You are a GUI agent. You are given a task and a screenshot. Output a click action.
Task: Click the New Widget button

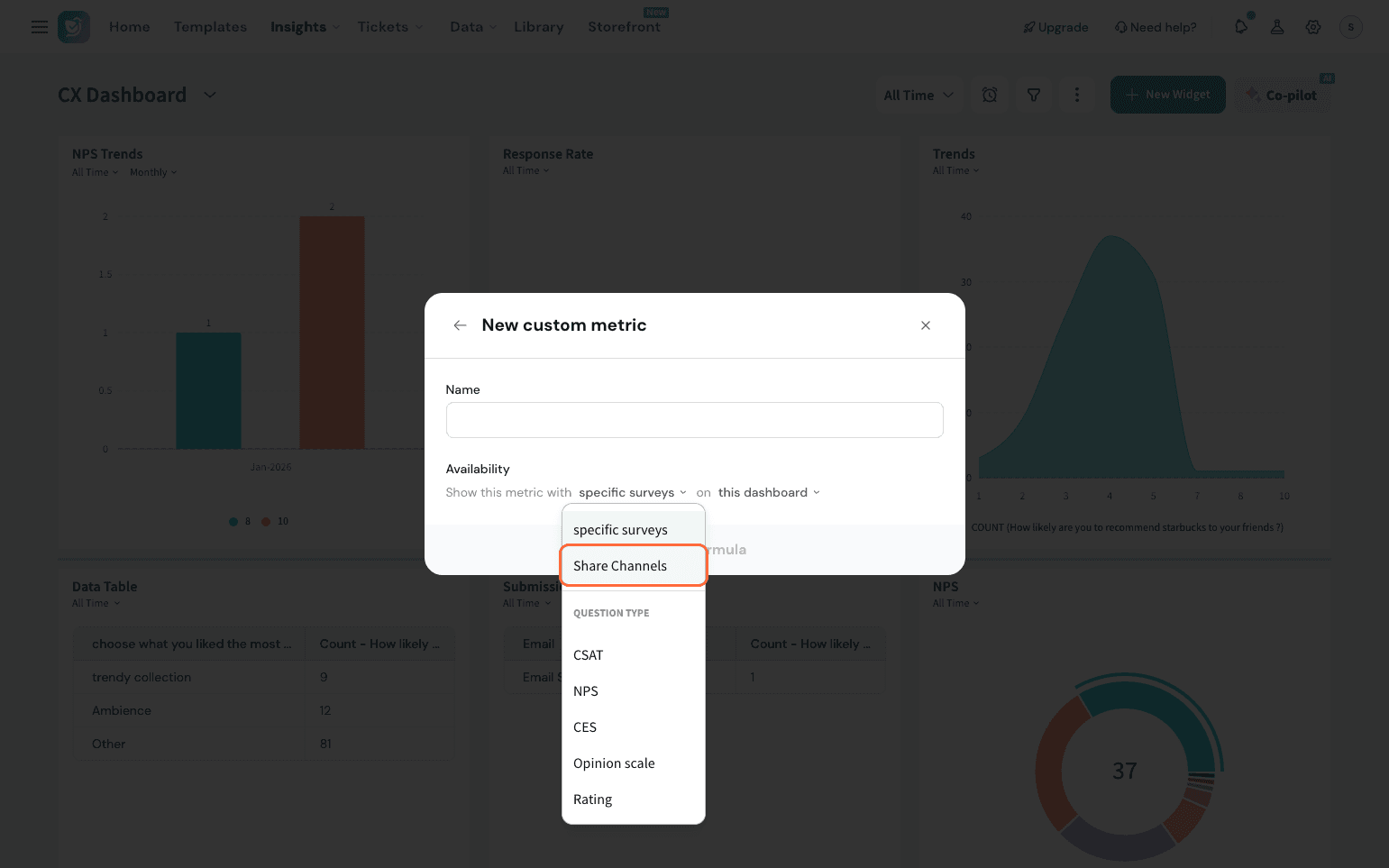(x=1167, y=95)
